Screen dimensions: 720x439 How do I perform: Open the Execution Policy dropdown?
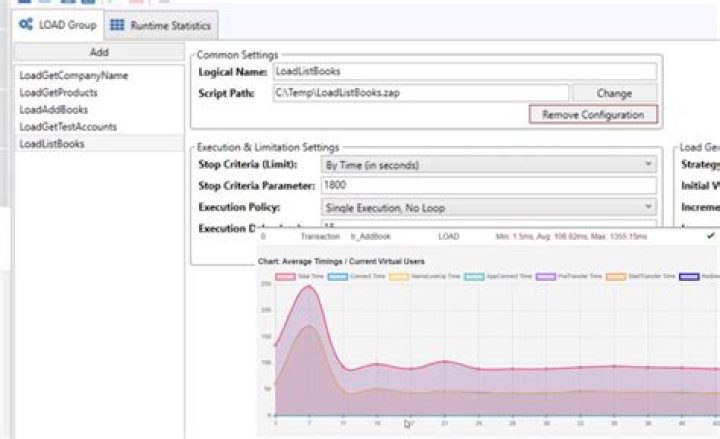[489, 208]
